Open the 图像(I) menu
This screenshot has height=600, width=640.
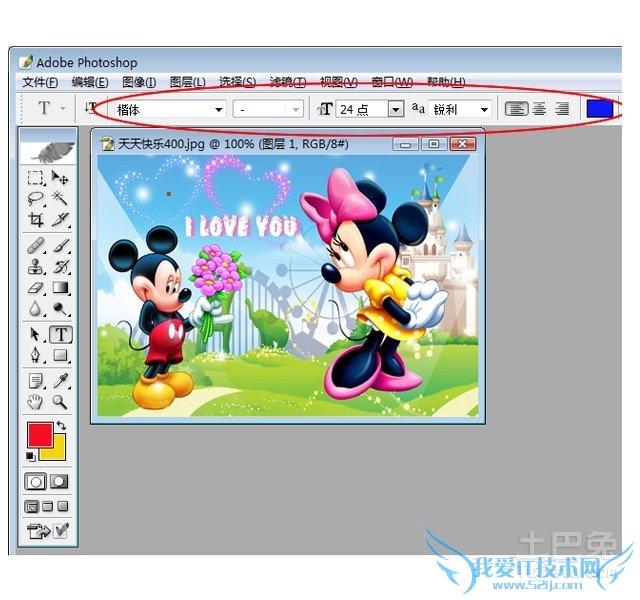pos(139,82)
